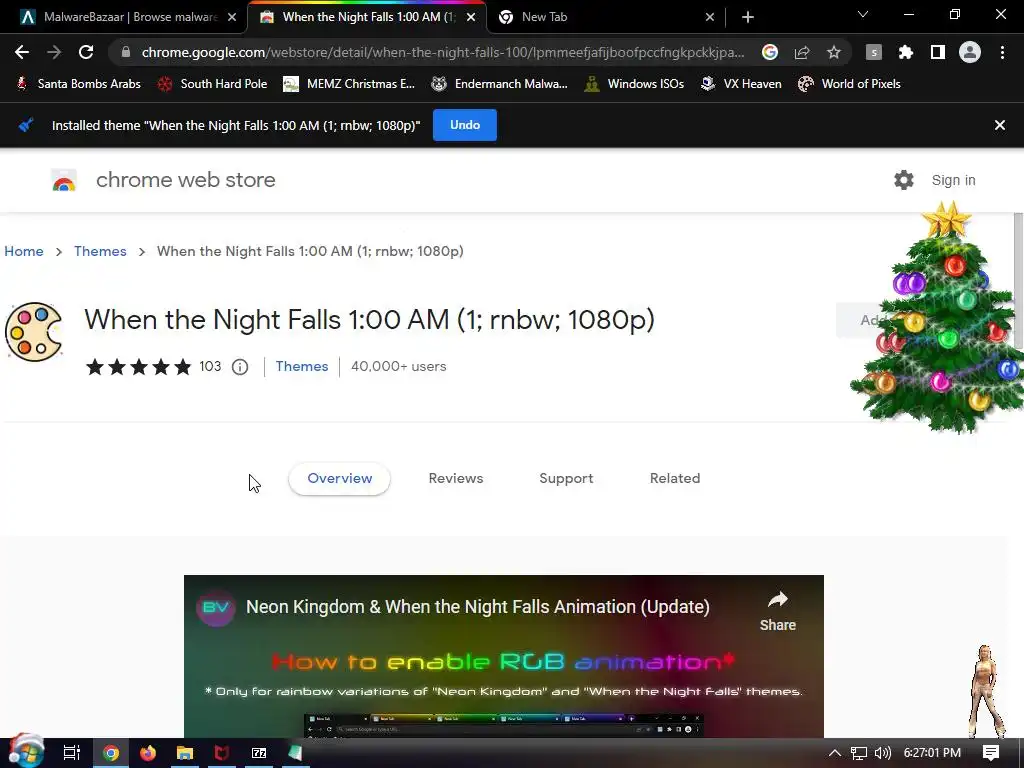
Task: Undo the installed theme
Action: (x=464, y=125)
